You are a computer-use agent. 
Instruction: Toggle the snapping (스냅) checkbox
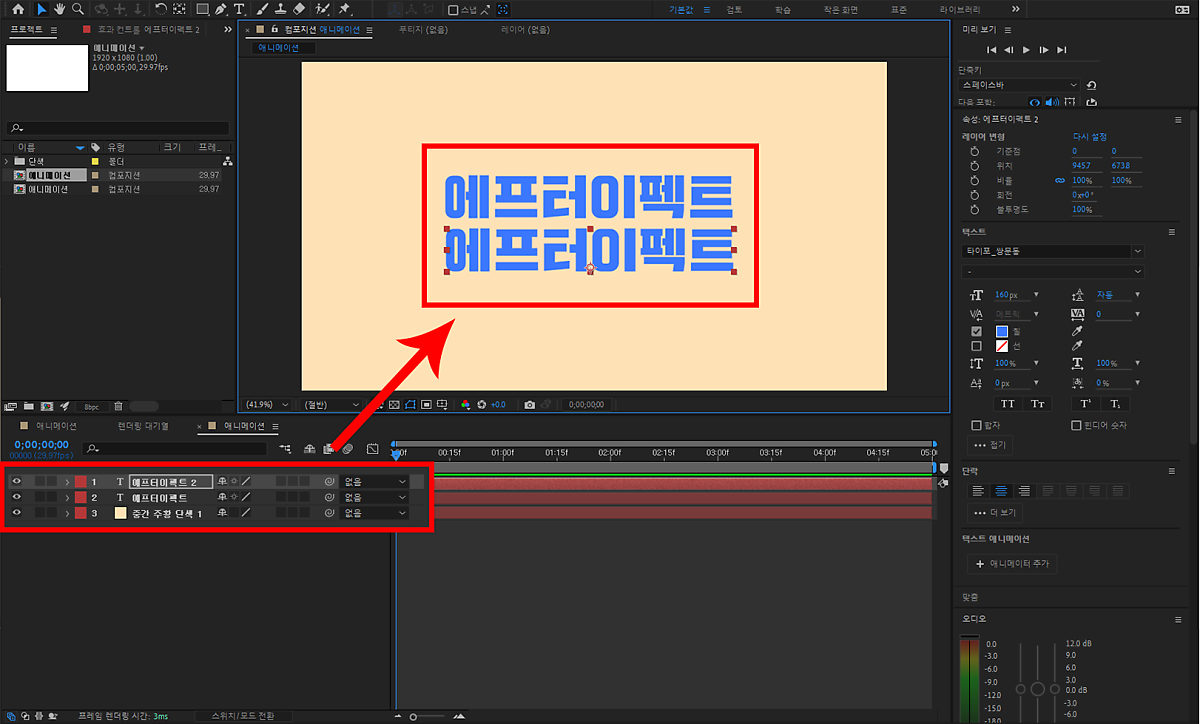453,10
